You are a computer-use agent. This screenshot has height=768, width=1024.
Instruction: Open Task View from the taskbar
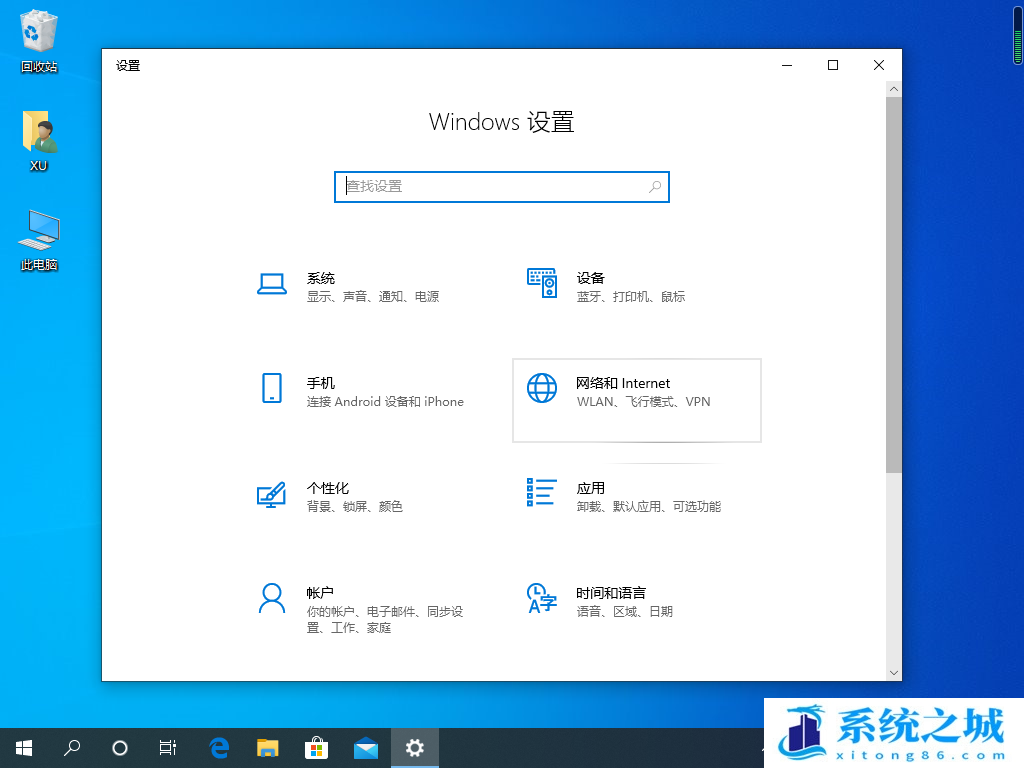click(168, 747)
